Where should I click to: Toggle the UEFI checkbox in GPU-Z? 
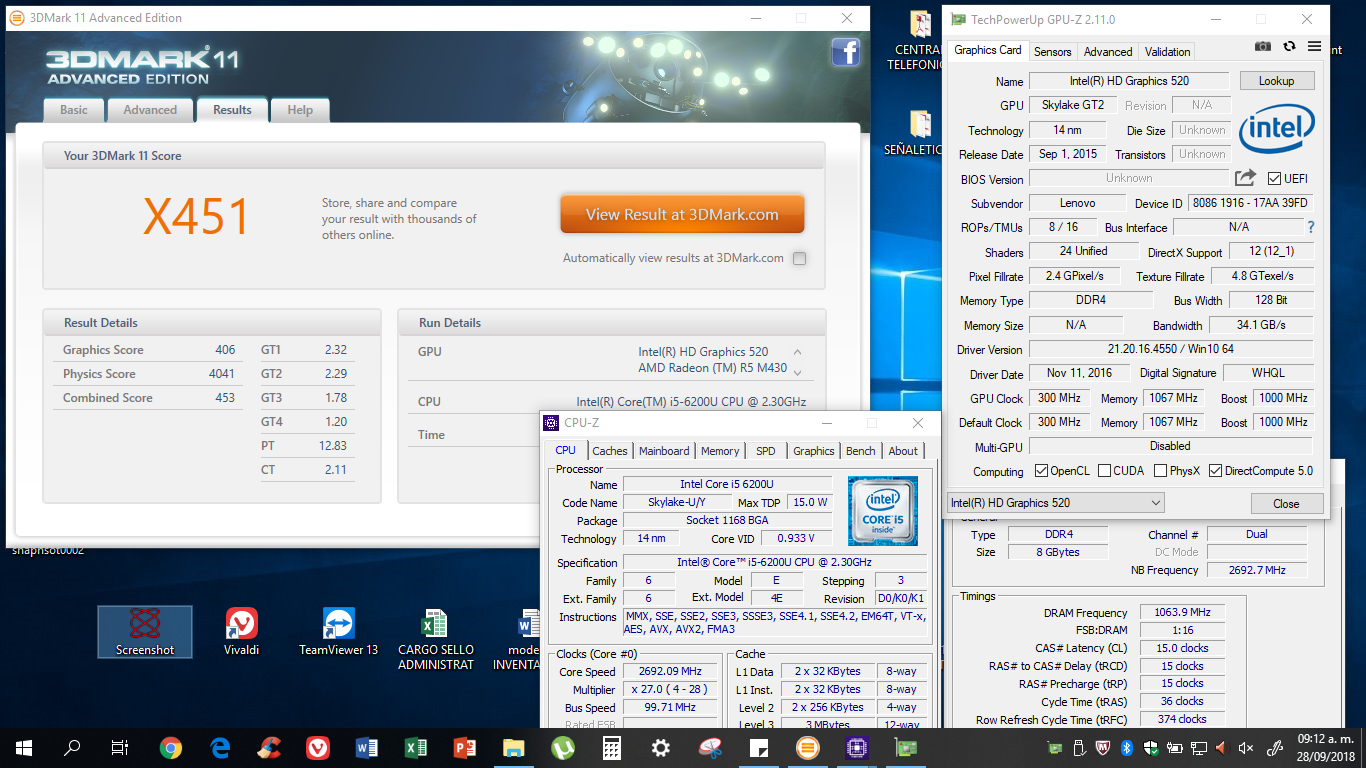click(1274, 179)
